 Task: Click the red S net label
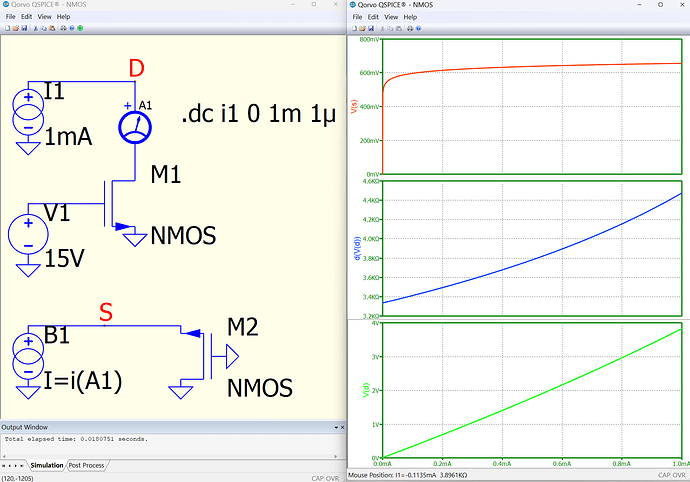click(x=106, y=312)
